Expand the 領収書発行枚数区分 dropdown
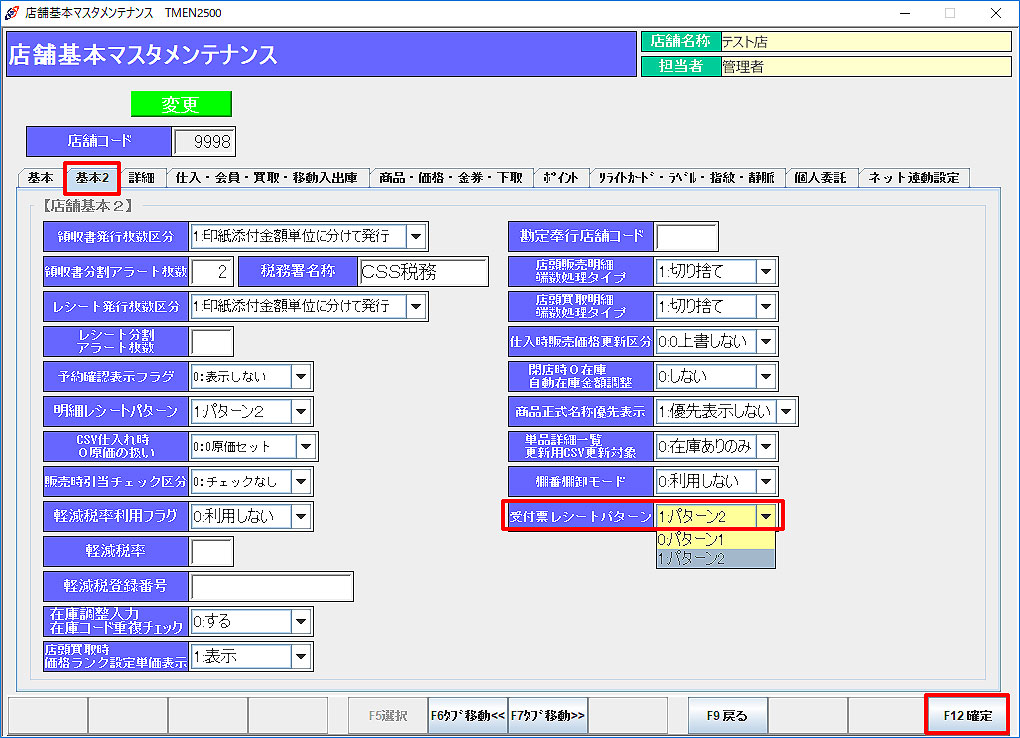Viewport: 1020px width, 738px height. pyautogui.click(x=416, y=237)
